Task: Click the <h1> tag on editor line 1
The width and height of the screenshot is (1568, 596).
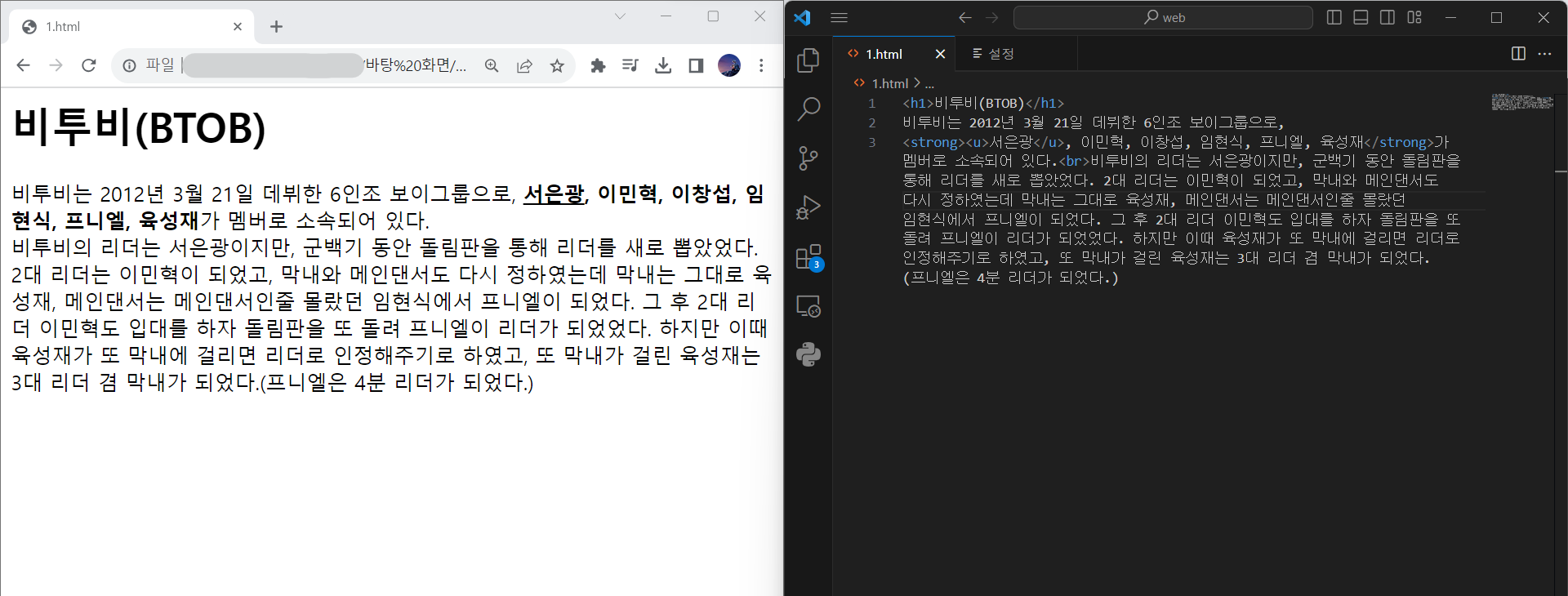Action: tap(918, 104)
